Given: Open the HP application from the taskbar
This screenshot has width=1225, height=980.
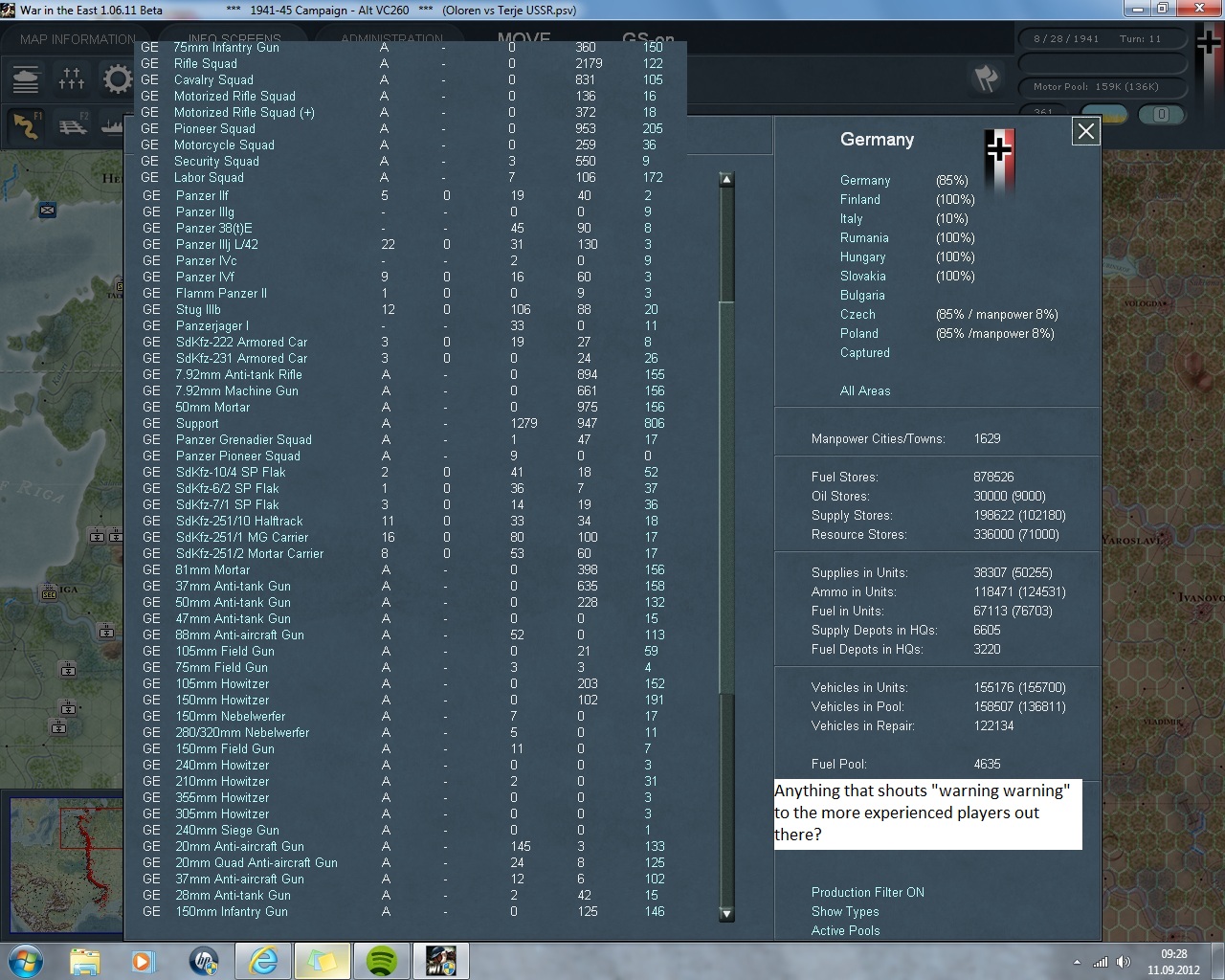Looking at the screenshot, I should point(203,961).
